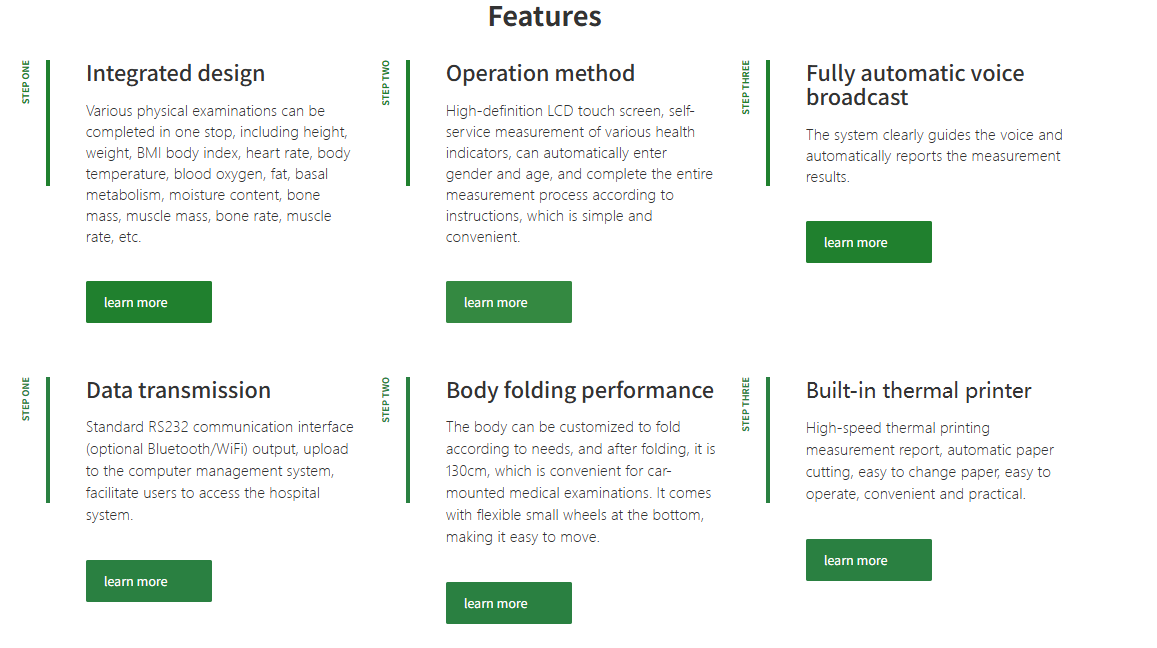Click STEP ONE label beside Integrated design

pos(26,82)
